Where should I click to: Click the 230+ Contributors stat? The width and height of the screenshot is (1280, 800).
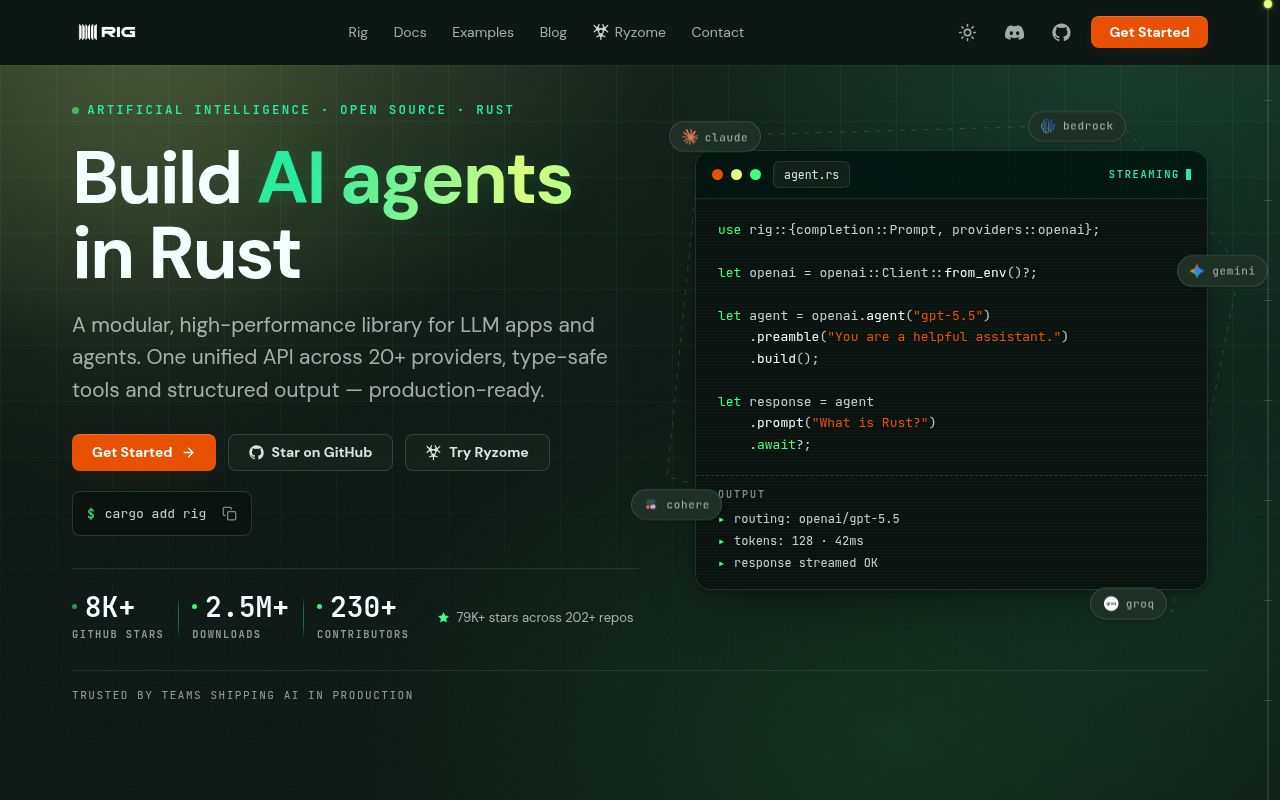point(363,617)
